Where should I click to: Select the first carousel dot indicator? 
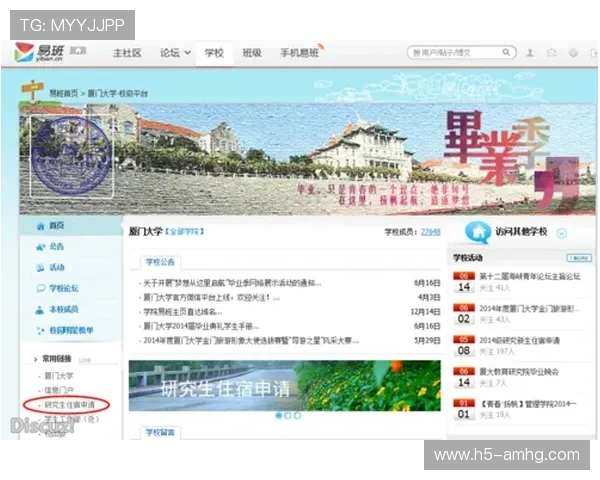pos(279,415)
